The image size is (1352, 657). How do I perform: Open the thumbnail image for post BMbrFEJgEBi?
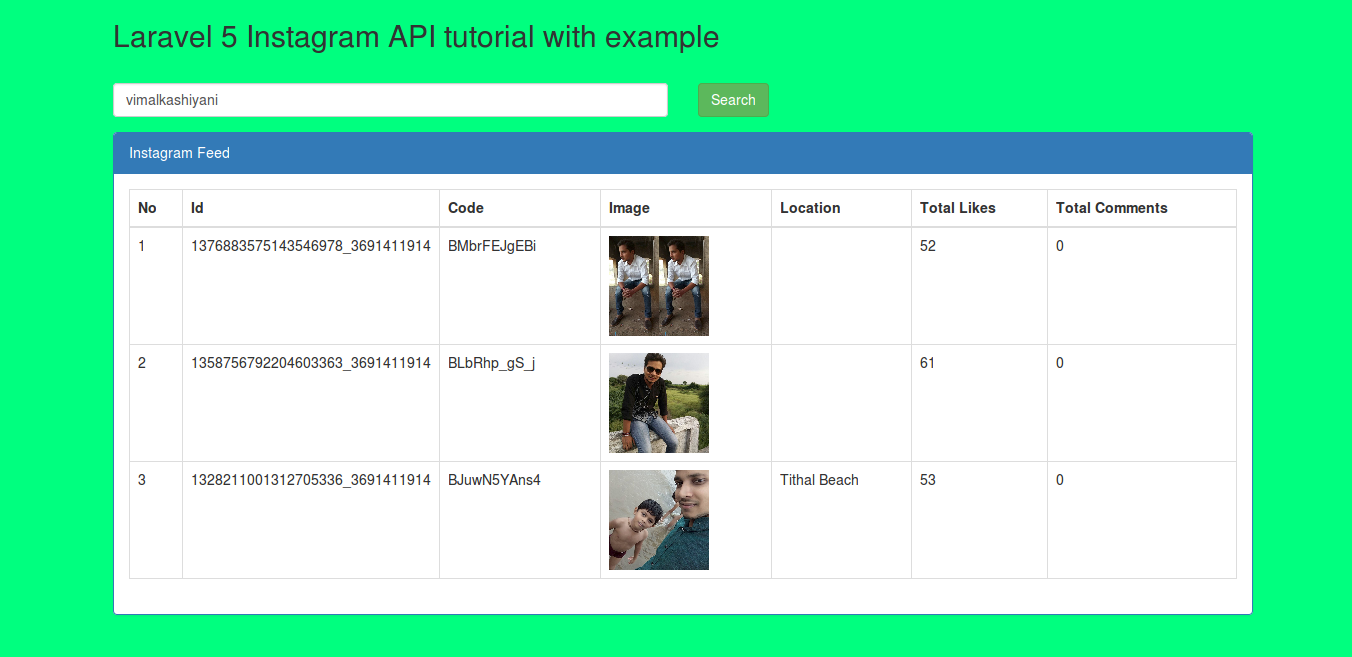pos(659,286)
